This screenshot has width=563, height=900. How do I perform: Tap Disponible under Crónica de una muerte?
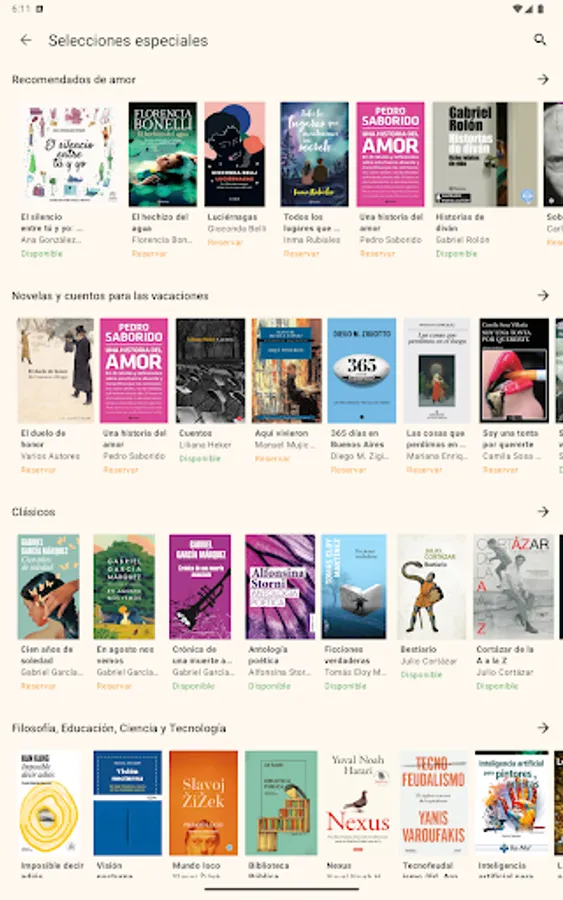[x=193, y=686]
